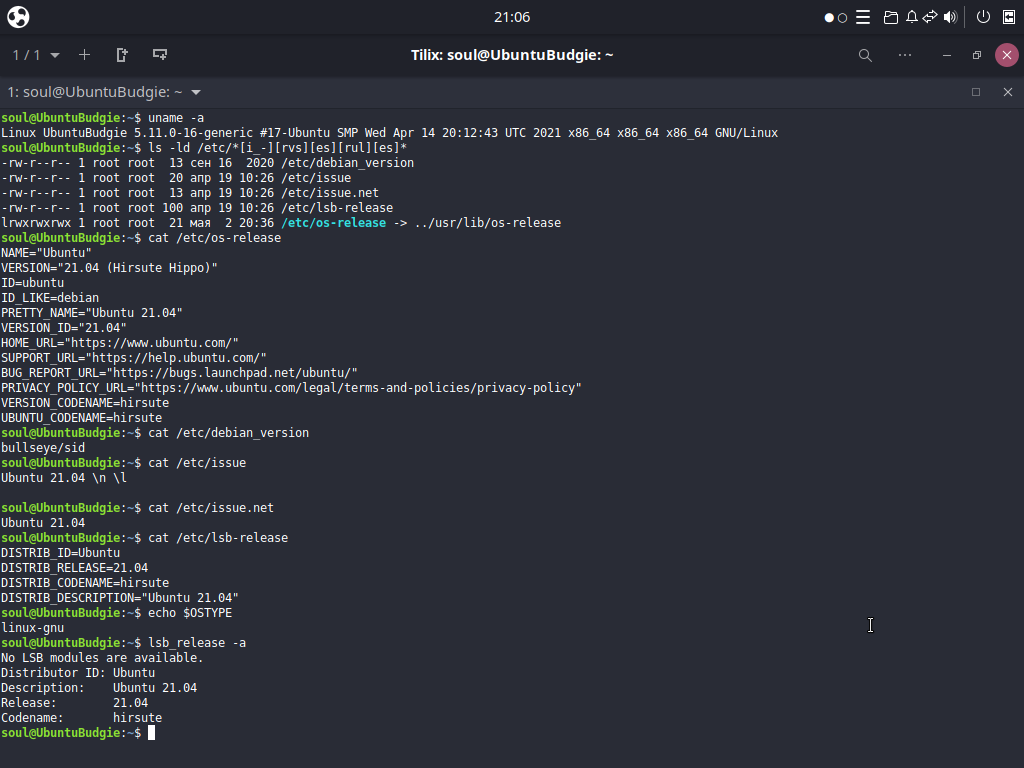This screenshot has height=768, width=1024.
Task: Click DISTRIB_CODENAME=hirsute line
Action: tap(85, 583)
